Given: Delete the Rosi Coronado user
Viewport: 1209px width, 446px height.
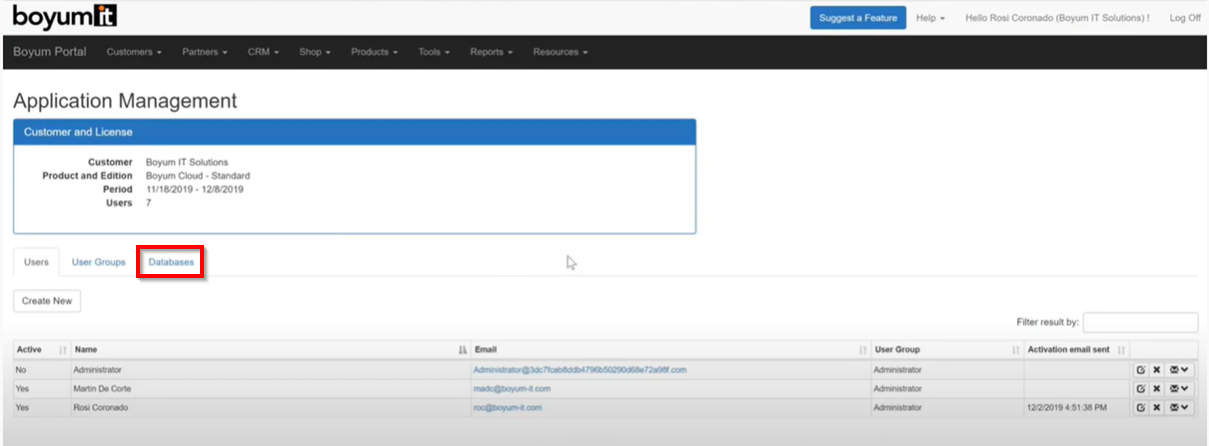Looking at the screenshot, I should click(1157, 407).
